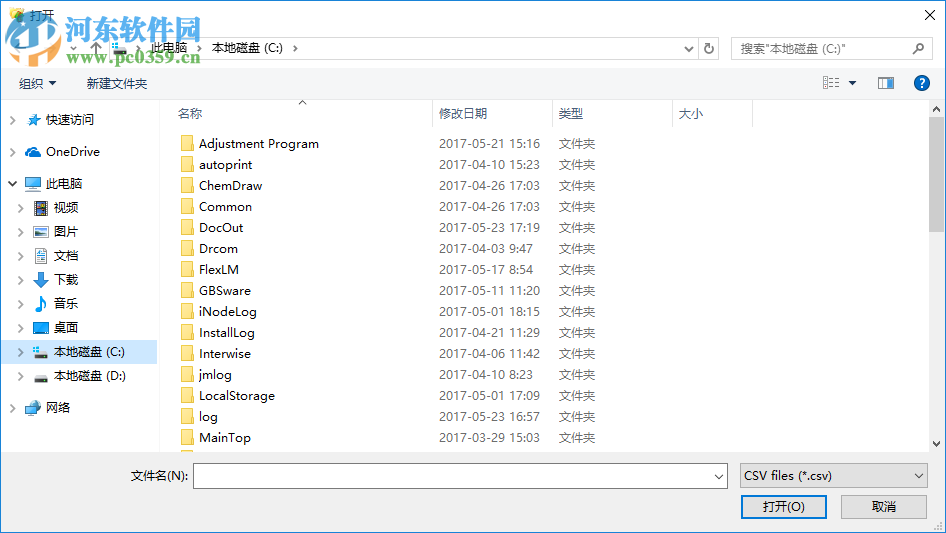Image resolution: width=946 pixels, height=533 pixels.
Task: Click the autoprint folder icon
Action: 187,165
